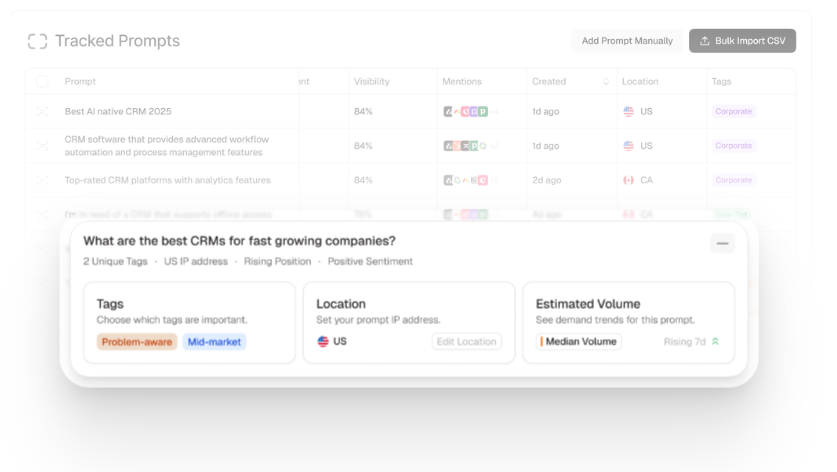Click Bulk Import CSV button
The width and height of the screenshot is (837, 472).
pos(742,41)
